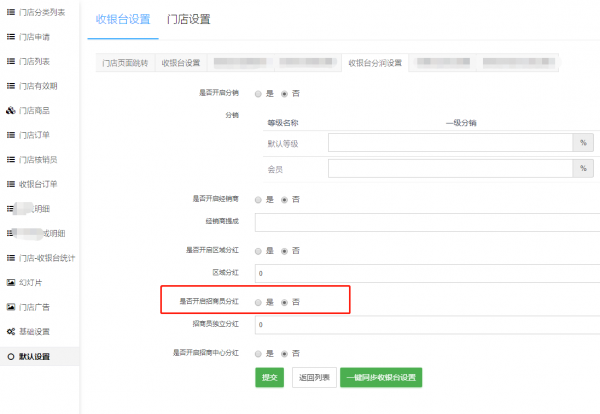Select 是 for 是否开启招商中心分红
The image size is (600, 414).
click(x=258, y=354)
